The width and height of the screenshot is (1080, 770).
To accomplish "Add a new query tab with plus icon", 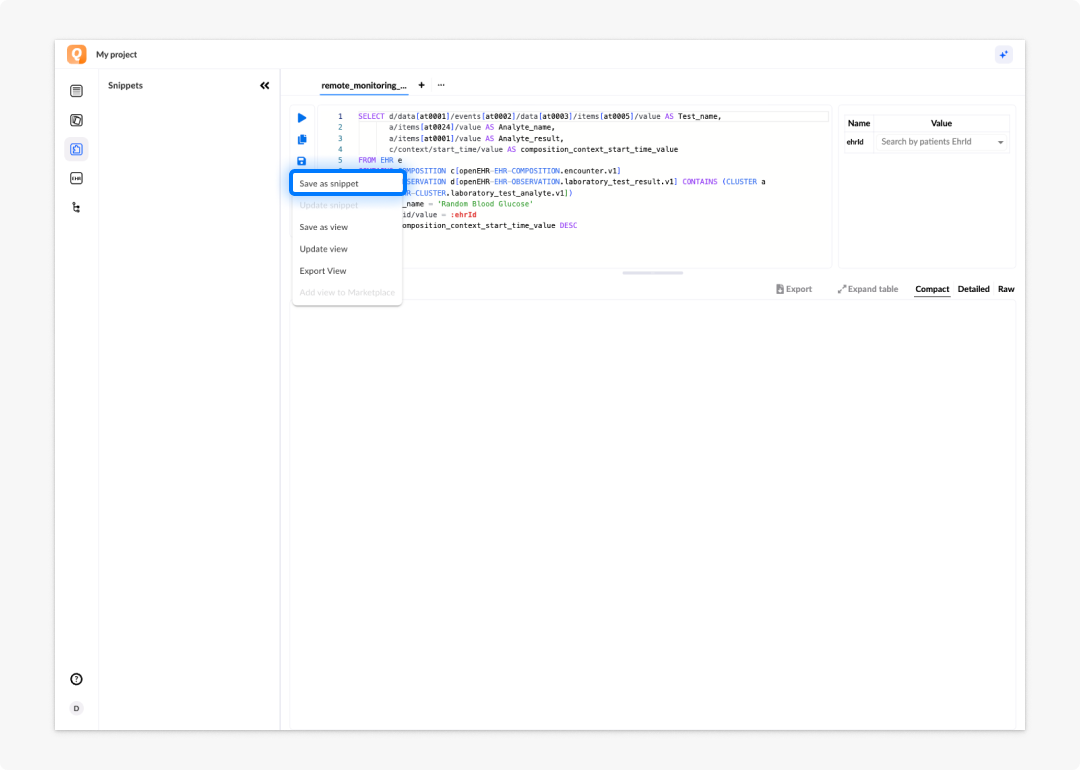I will coord(422,85).
